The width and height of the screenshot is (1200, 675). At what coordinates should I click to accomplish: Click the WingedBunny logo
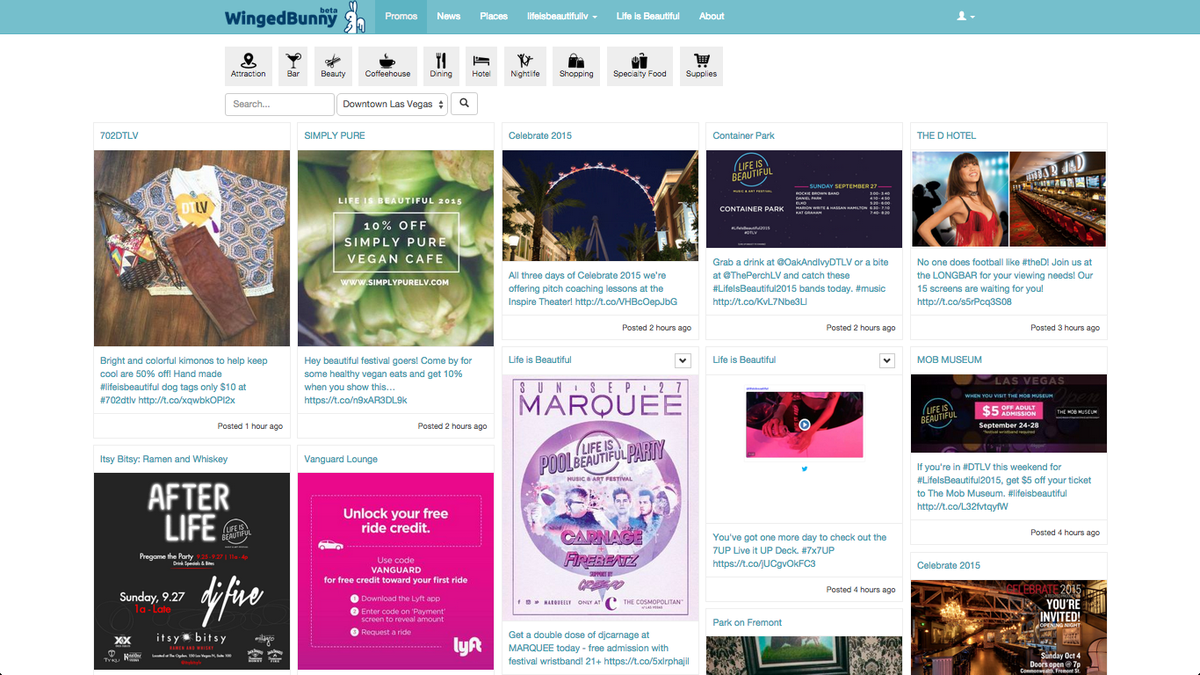(x=295, y=16)
